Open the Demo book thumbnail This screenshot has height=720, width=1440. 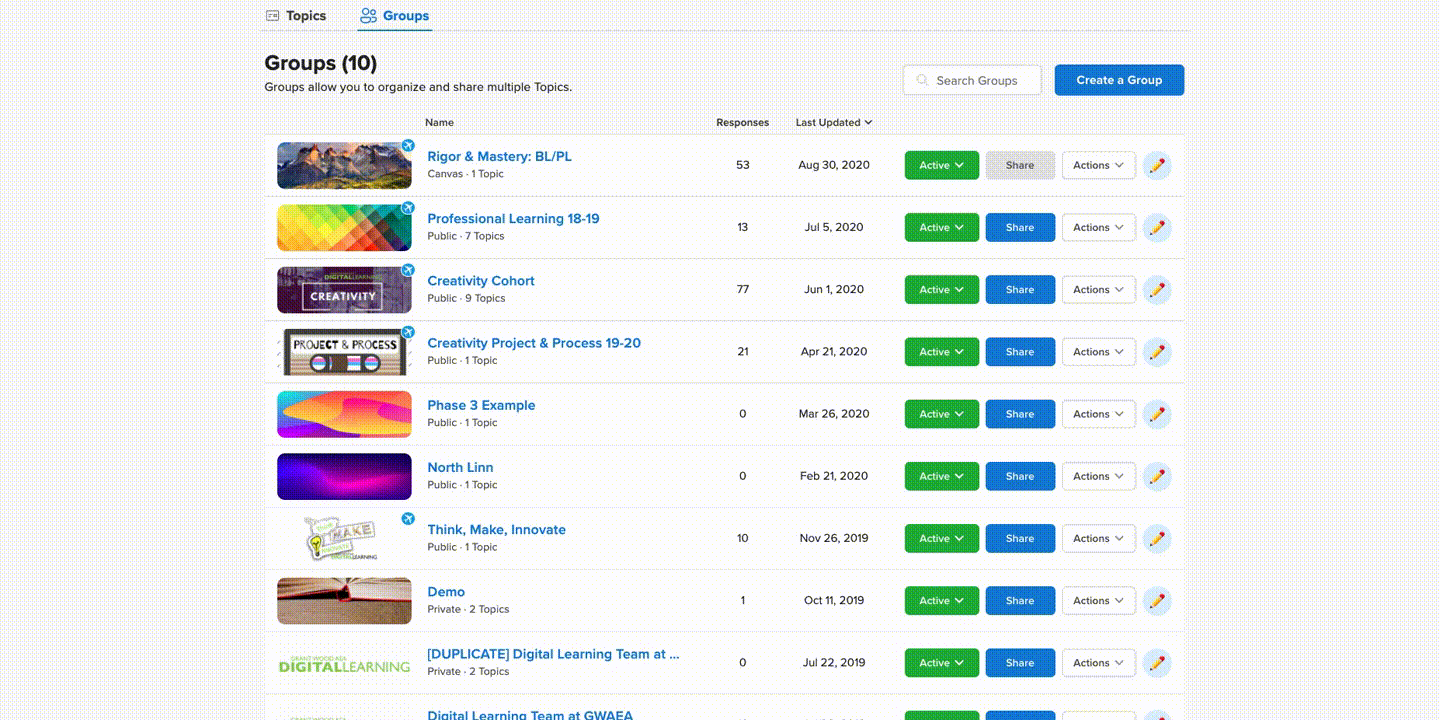pyautogui.click(x=344, y=601)
